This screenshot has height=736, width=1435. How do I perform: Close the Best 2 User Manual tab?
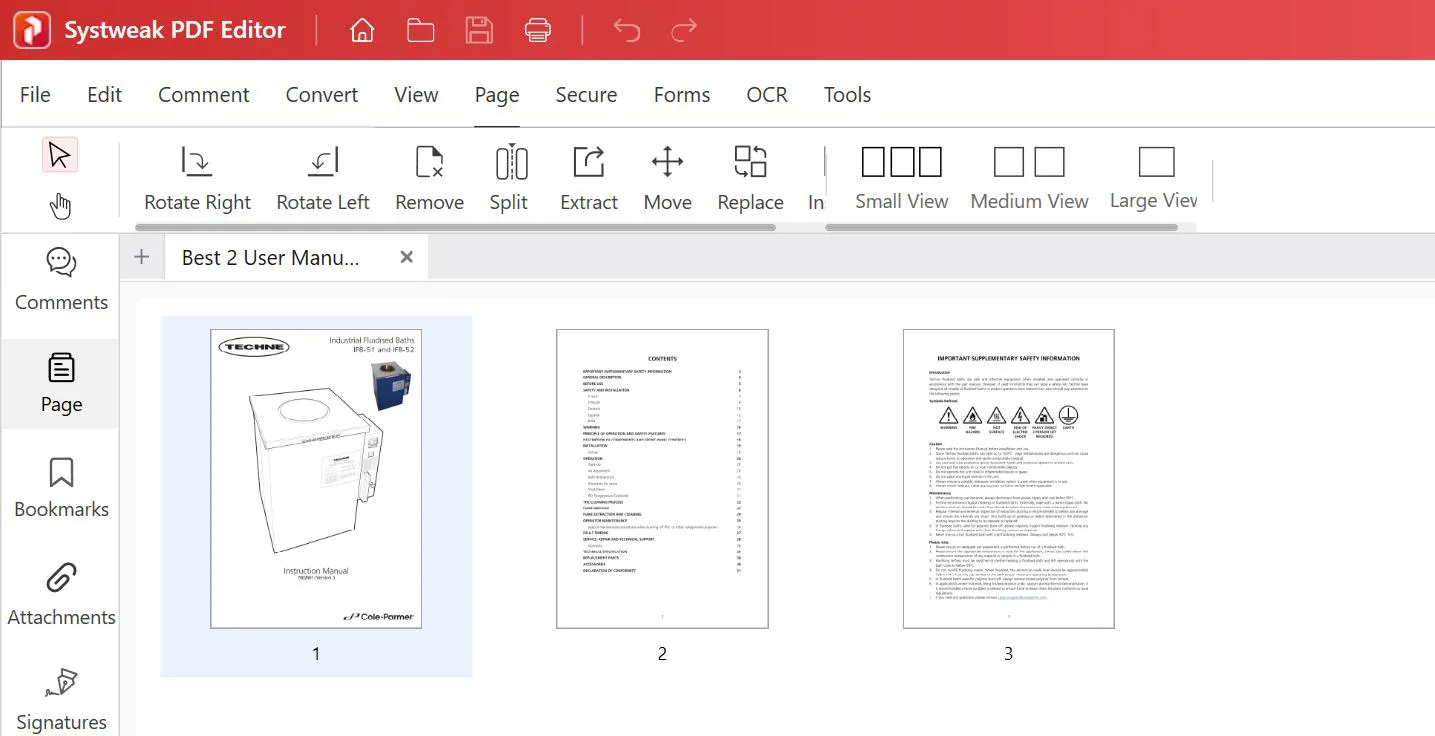(x=406, y=257)
